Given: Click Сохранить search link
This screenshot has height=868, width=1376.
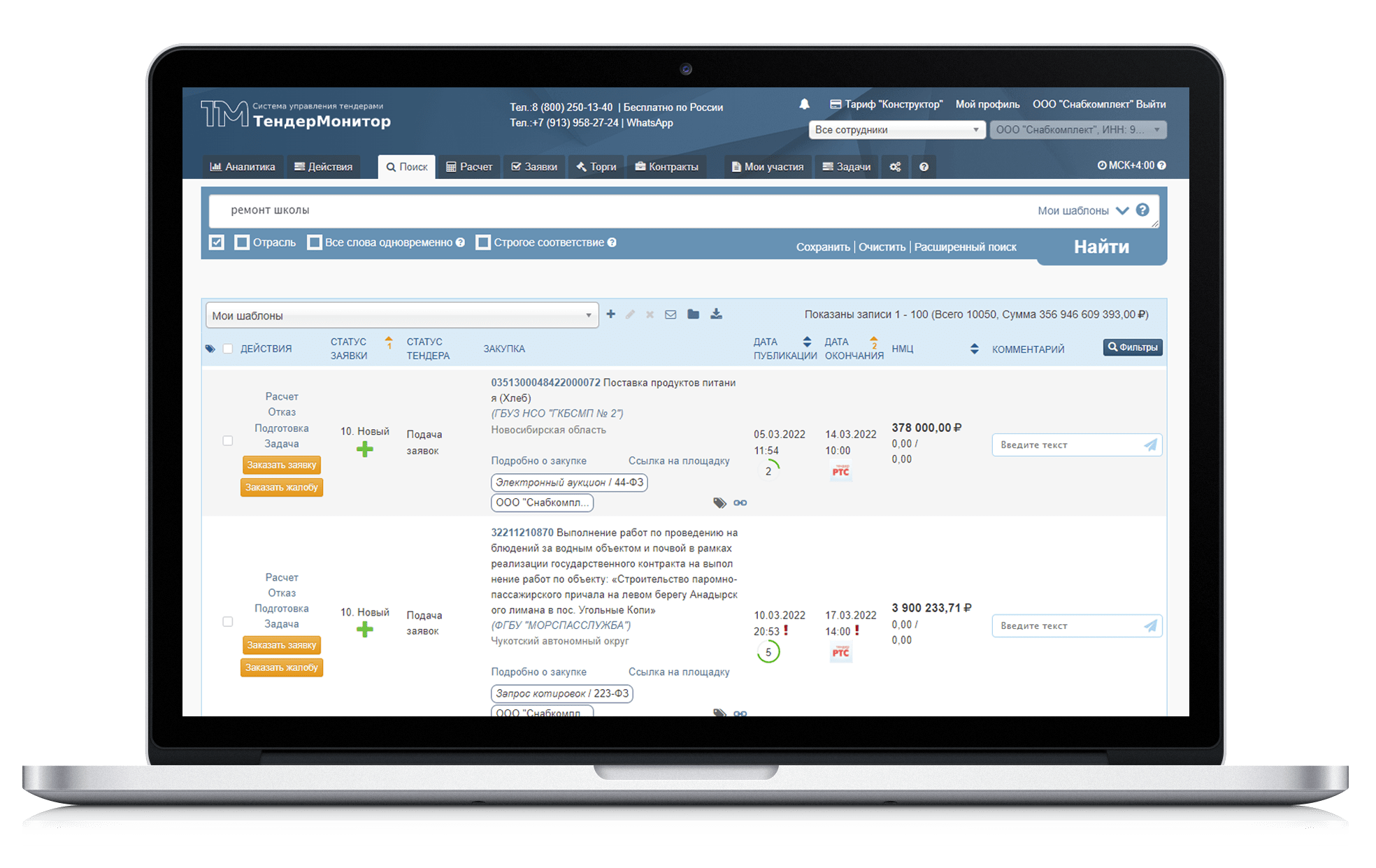Looking at the screenshot, I should (823, 247).
